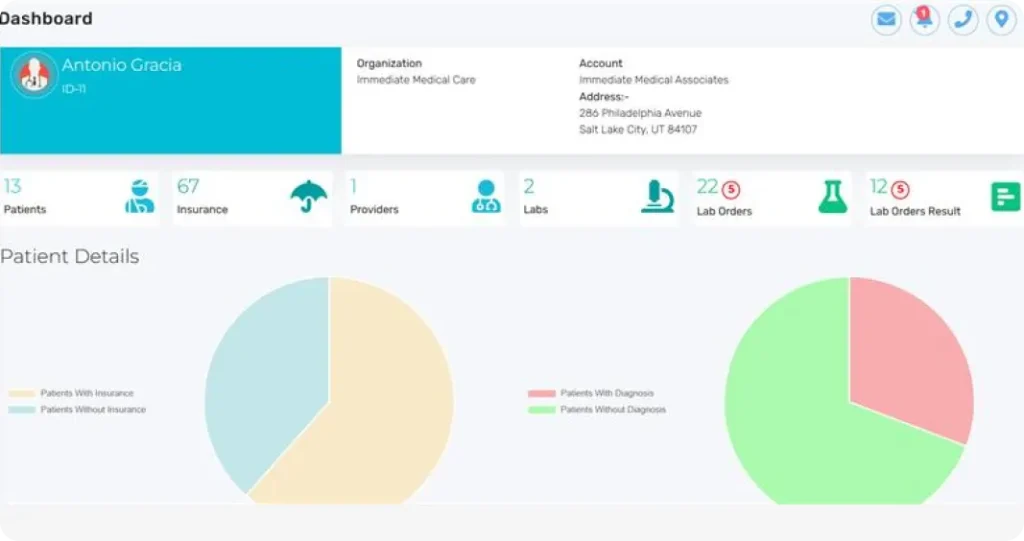Toggle Patients Without Insurance legend item

pos(92,410)
